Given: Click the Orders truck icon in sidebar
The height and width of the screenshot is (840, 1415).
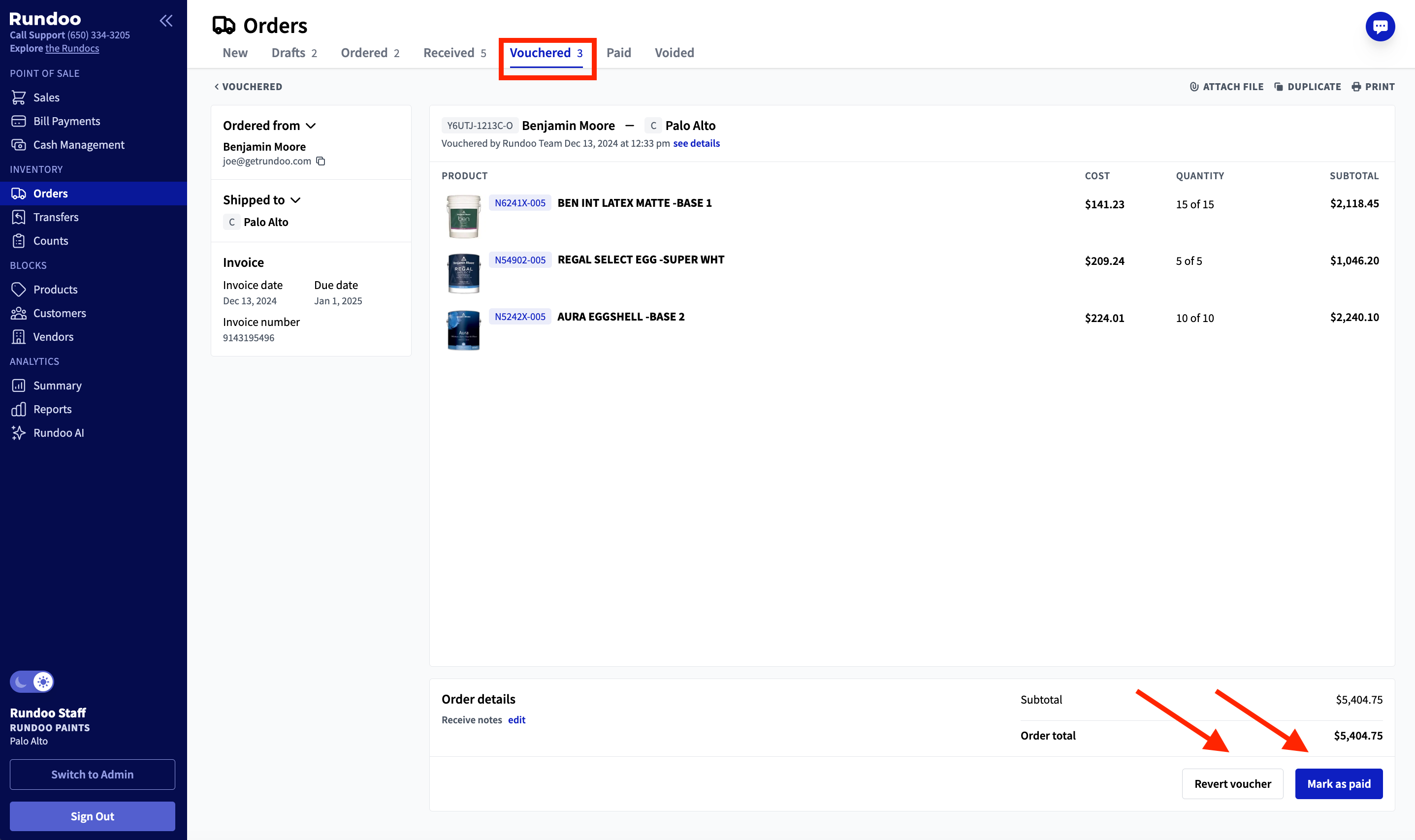Looking at the screenshot, I should [x=19, y=194].
